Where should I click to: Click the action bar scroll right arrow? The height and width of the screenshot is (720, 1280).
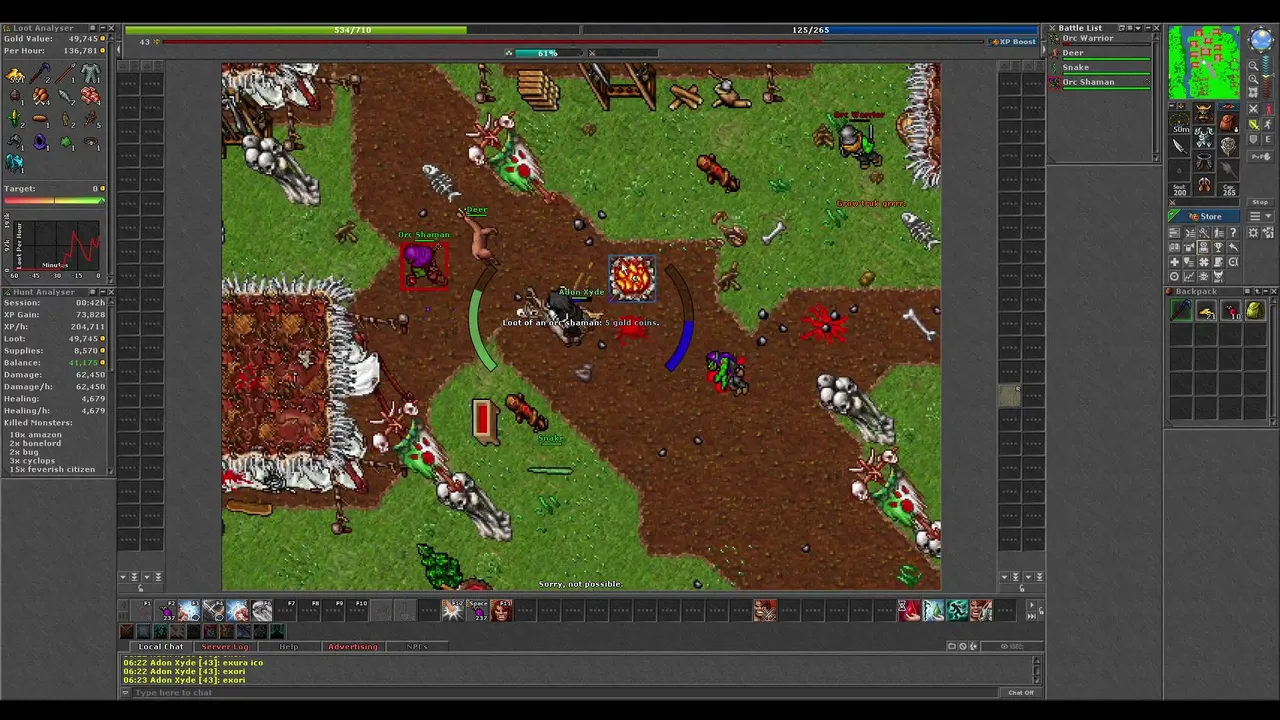[1032, 606]
